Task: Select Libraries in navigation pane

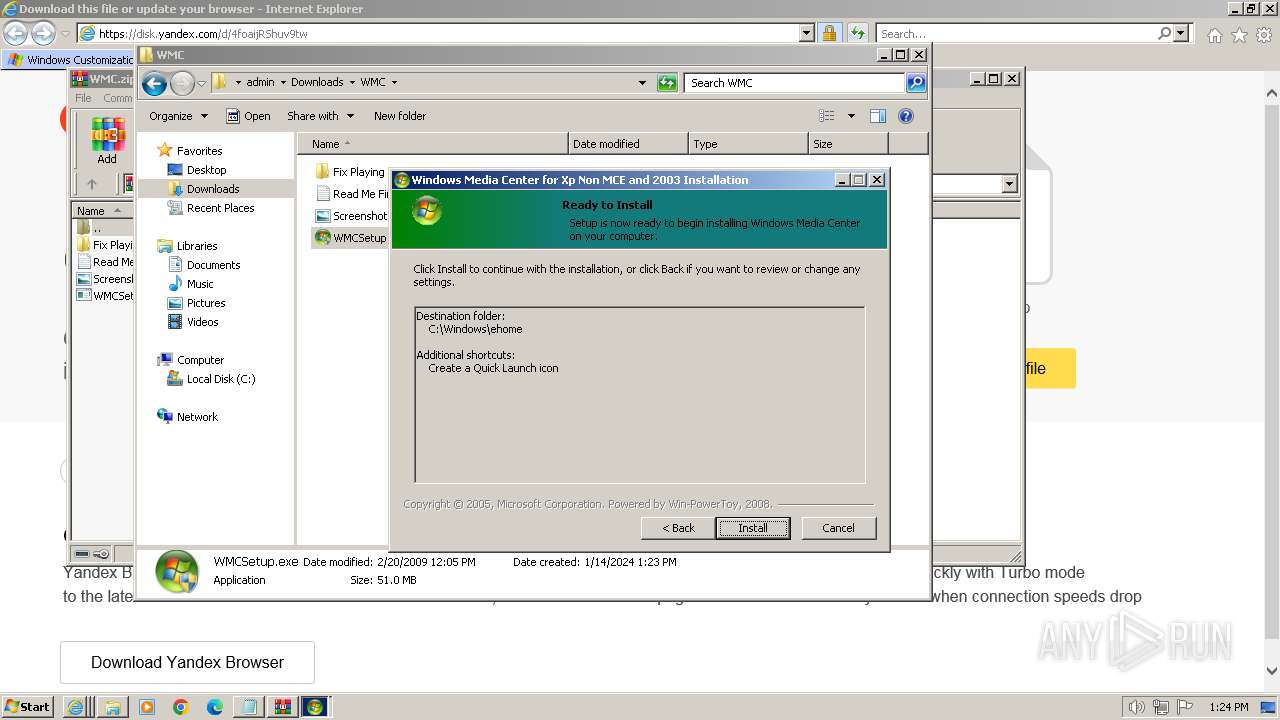Action: coord(197,246)
